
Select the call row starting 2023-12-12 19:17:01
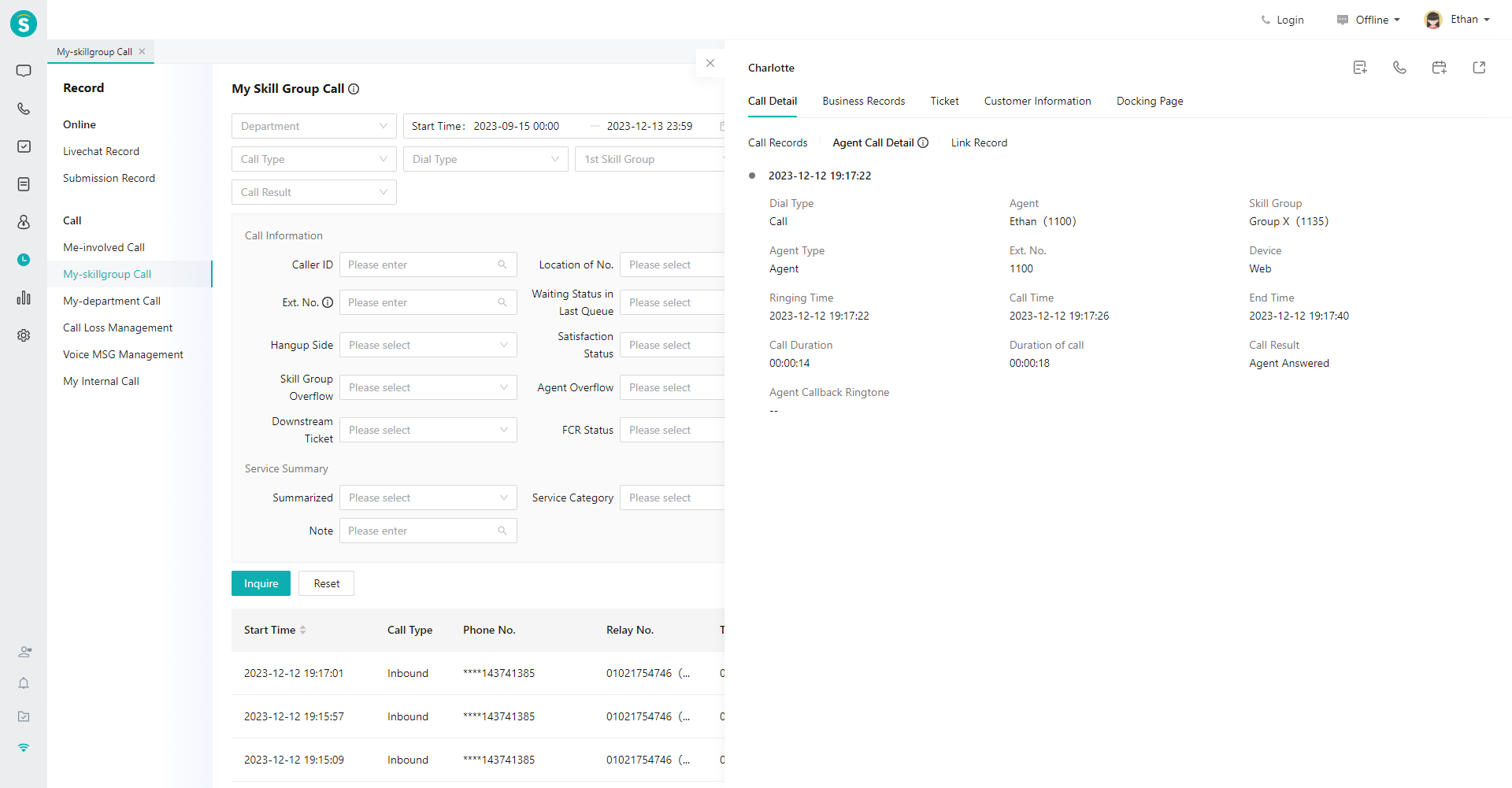pos(478,673)
